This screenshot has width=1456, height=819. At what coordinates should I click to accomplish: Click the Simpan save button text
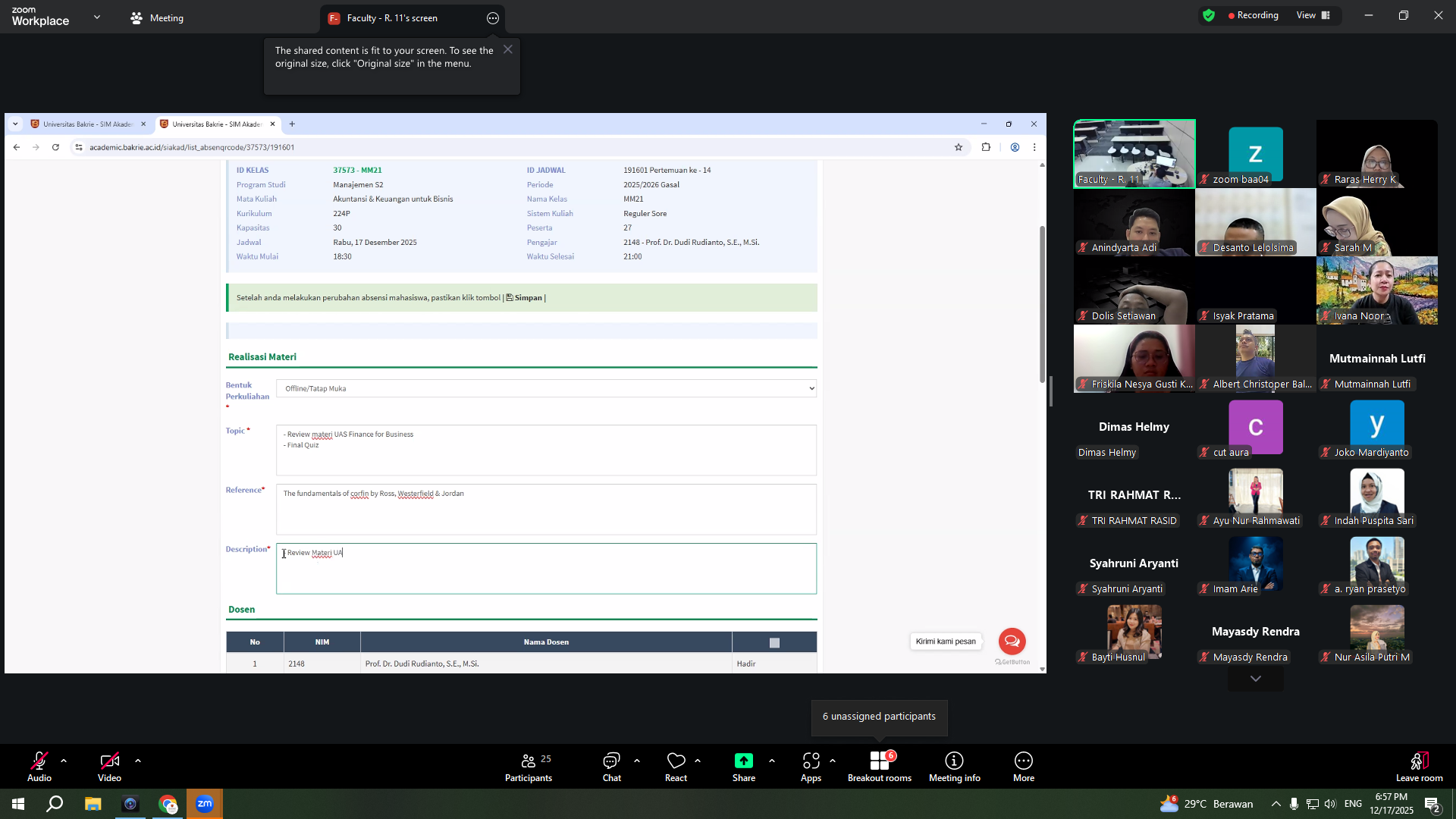pos(524,298)
